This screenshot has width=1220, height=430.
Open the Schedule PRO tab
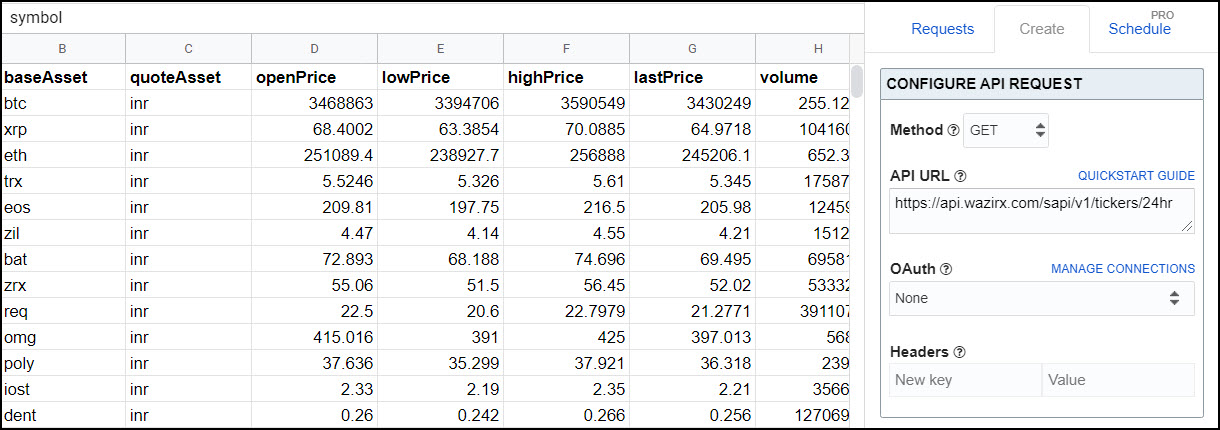click(1139, 29)
